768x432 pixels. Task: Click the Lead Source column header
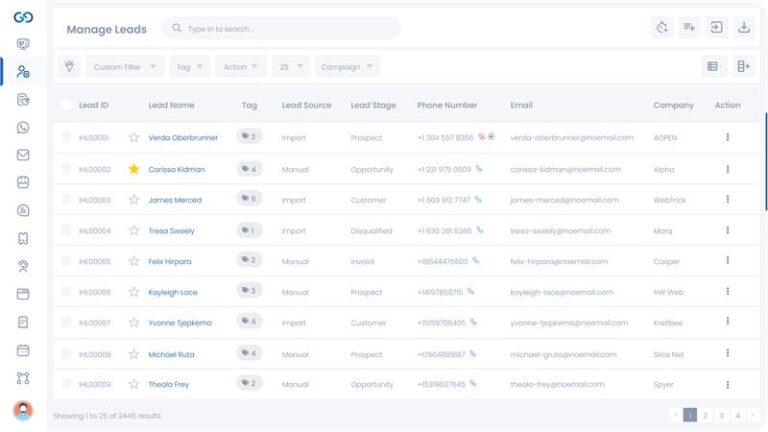point(307,105)
